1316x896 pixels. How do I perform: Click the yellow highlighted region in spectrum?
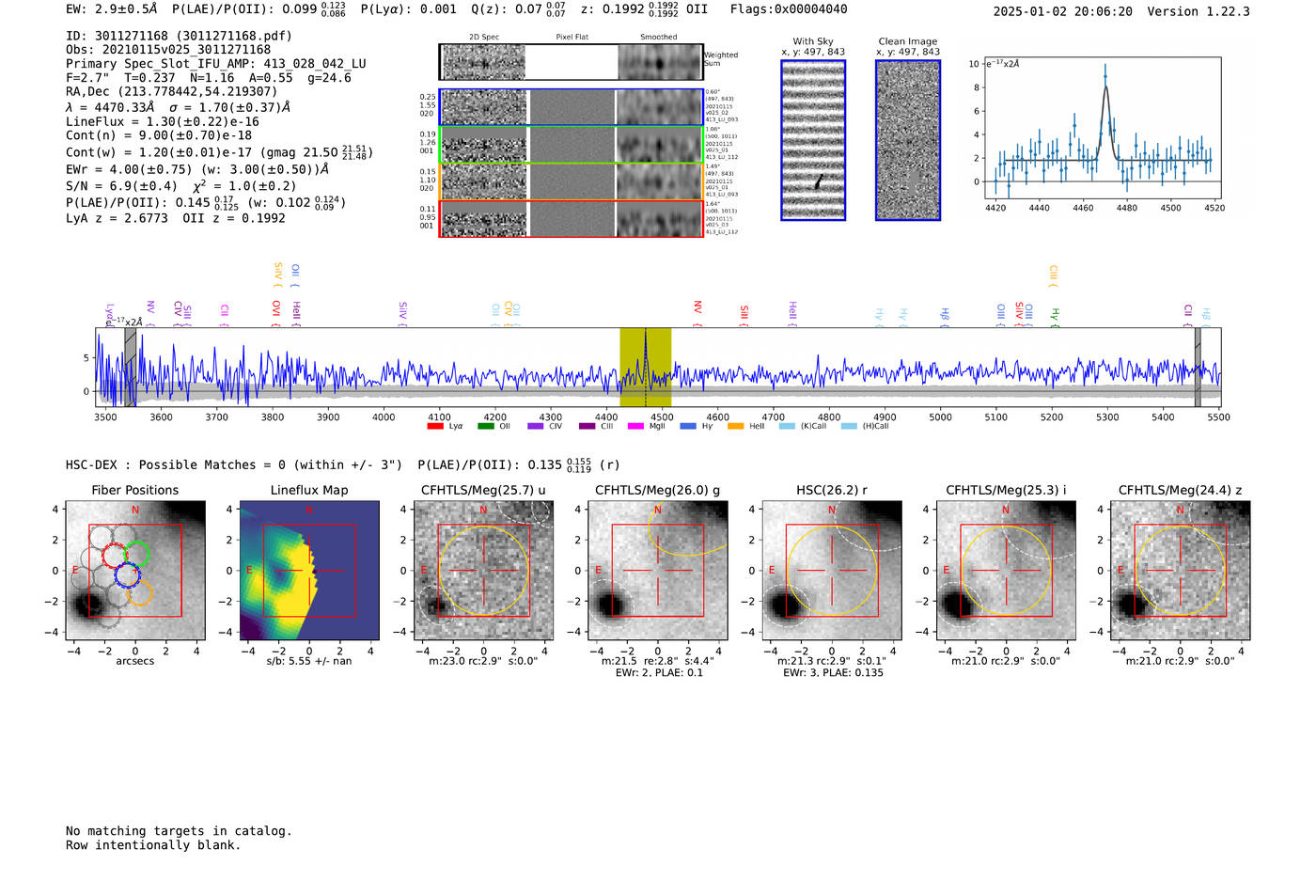tap(645, 368)
